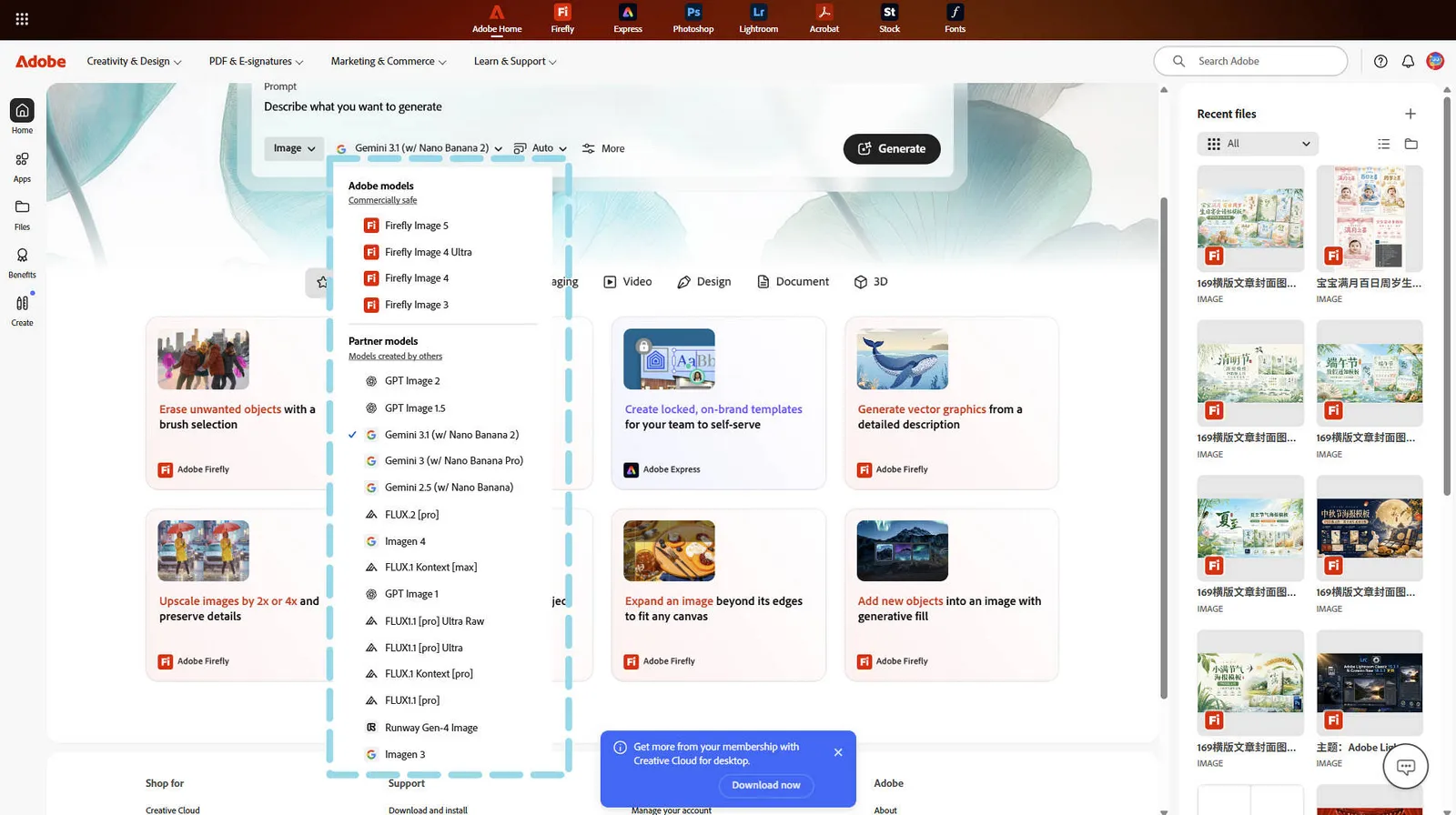Close the Creative Cloud desktop notification
Image resolution: width=1456 pixels, height=815 pixels.
(838, 752)
